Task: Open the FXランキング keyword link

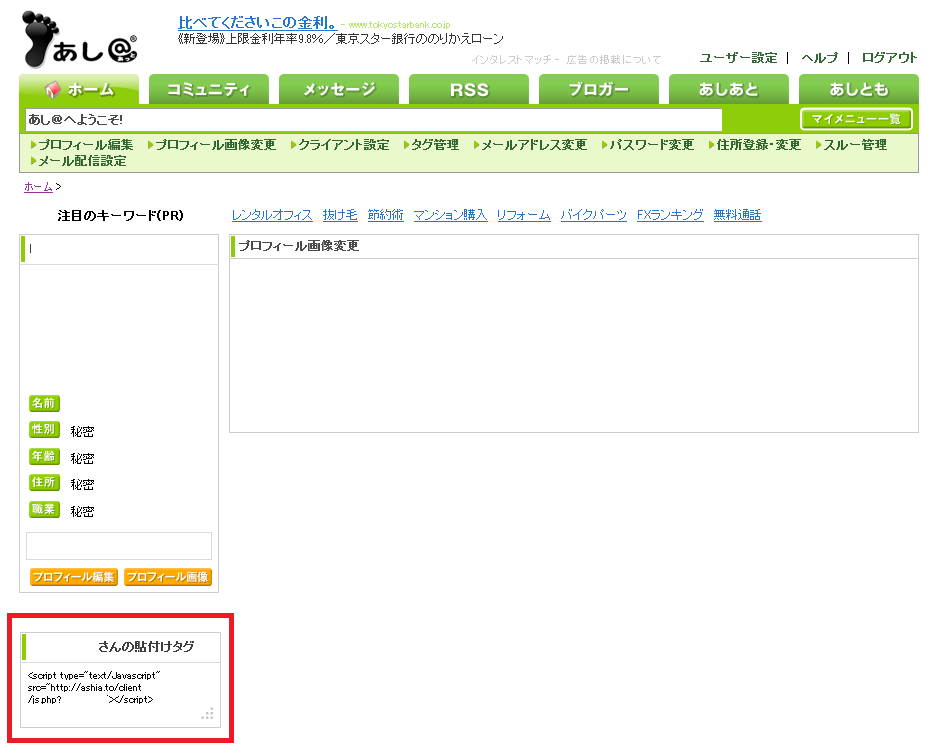Action: click(x=670, y=215)
